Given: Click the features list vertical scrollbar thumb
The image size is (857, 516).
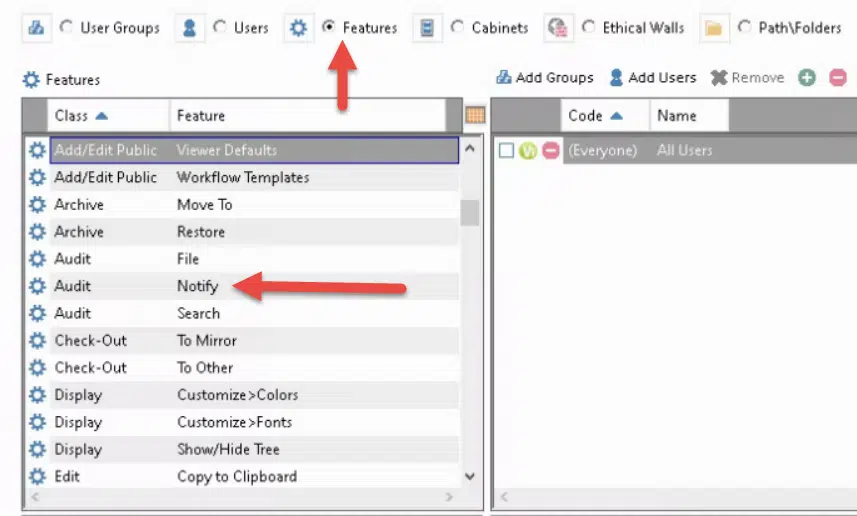Looking at the screenshot, I should (x=469, y=213).
